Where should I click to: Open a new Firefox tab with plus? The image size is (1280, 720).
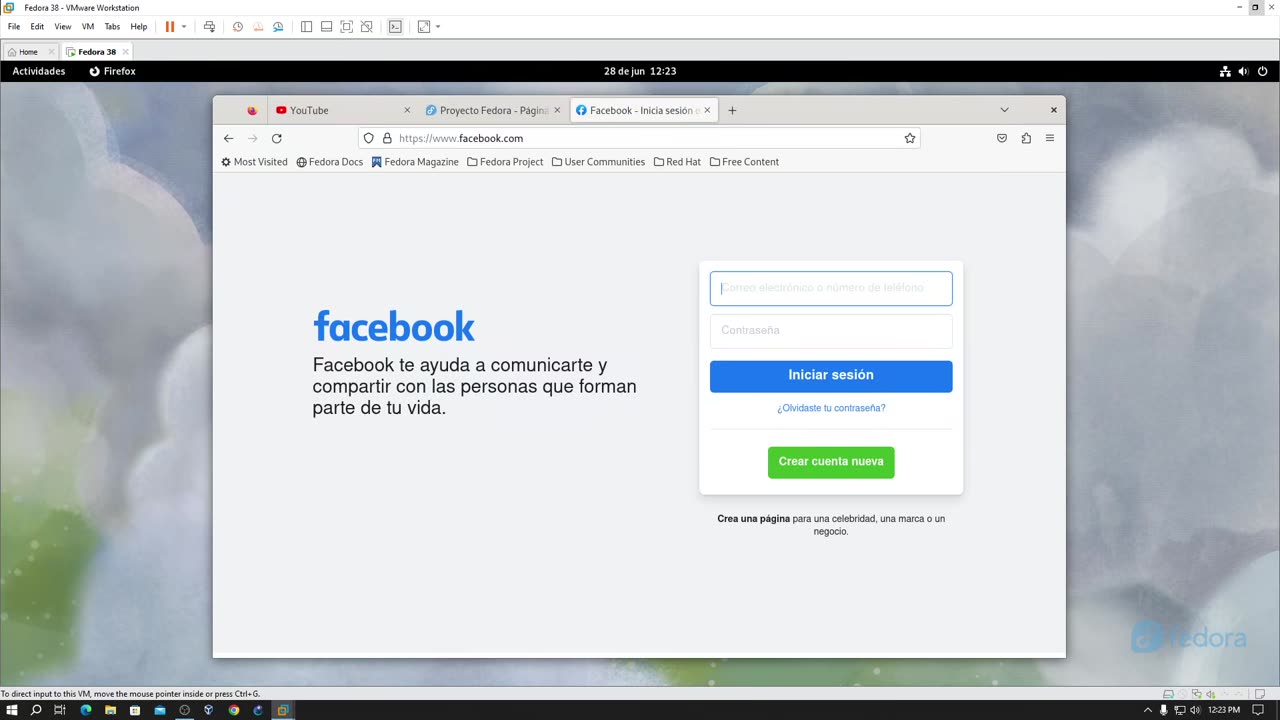(732, 111)
